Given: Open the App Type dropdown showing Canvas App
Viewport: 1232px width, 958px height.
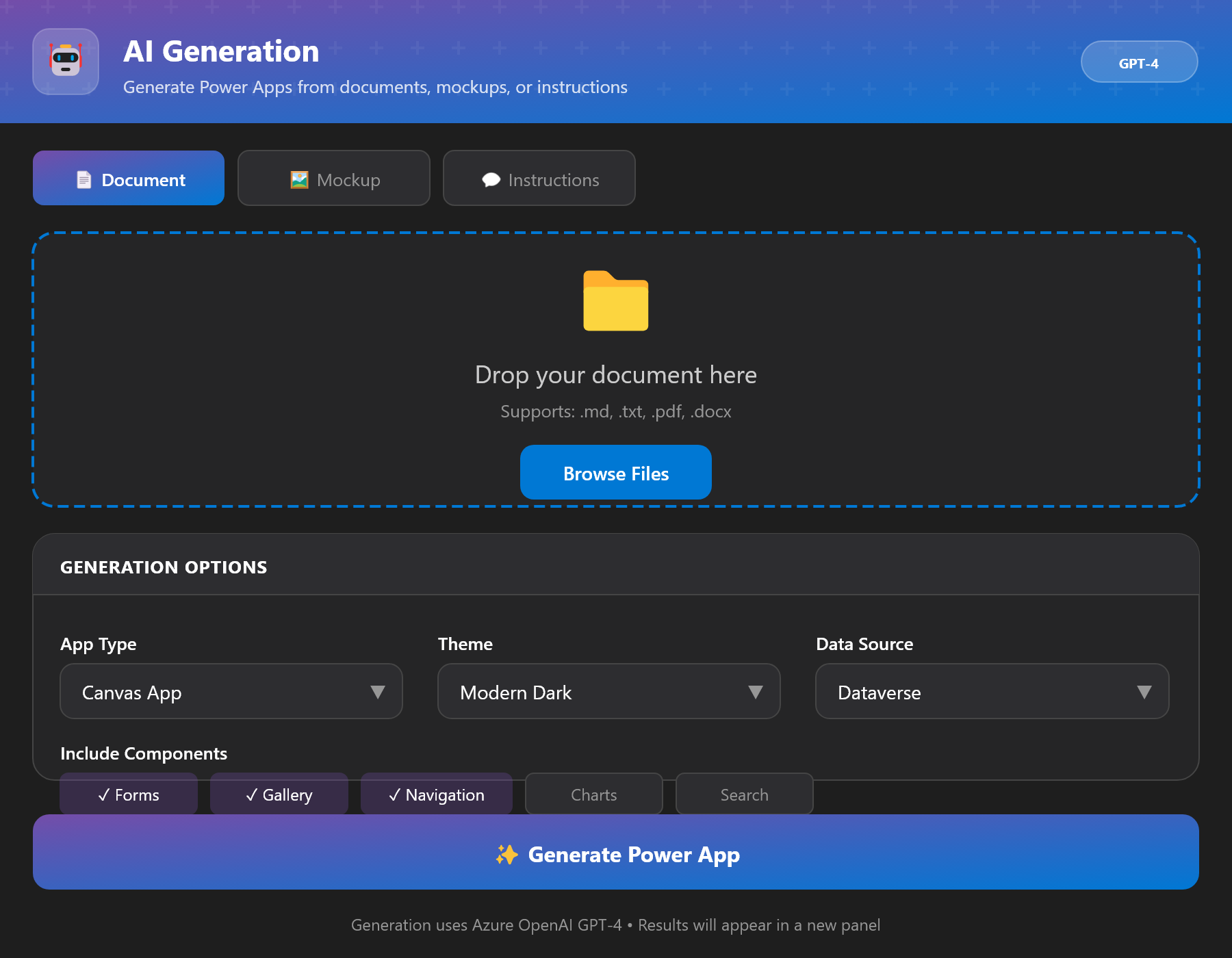Looking at the screenshot, I should pyautogui.click(x=231, y=692).
